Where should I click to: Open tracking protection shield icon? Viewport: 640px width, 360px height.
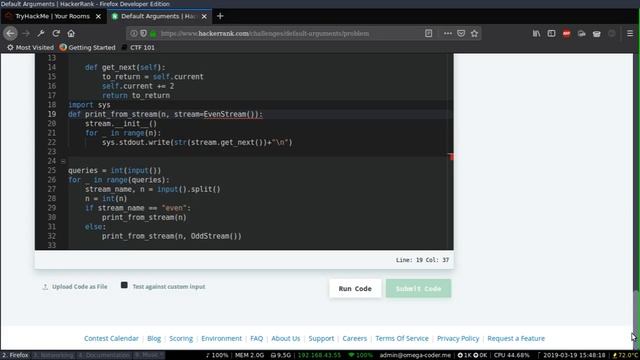click(143, 33)
